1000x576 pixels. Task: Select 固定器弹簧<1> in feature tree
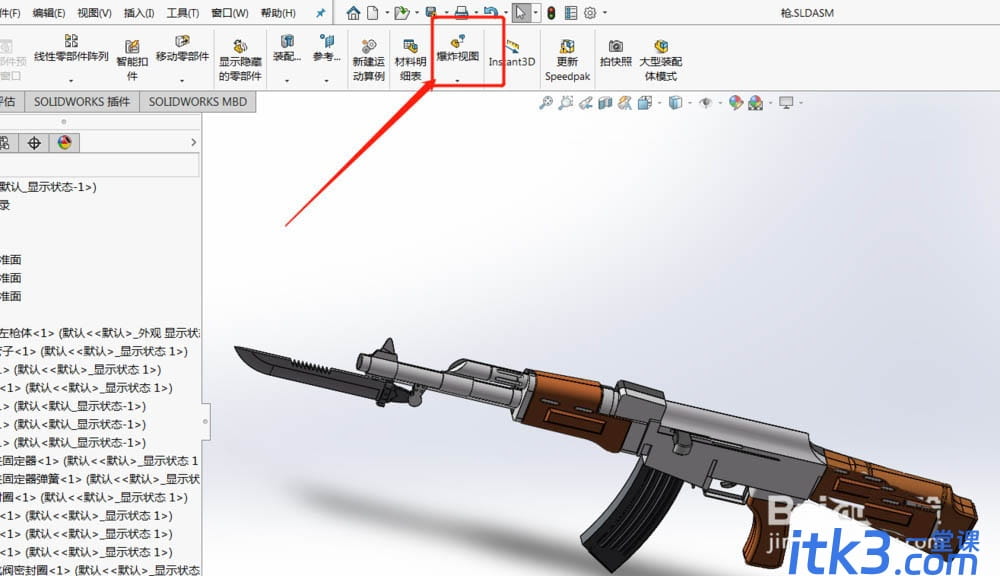(x=99, y=479)
